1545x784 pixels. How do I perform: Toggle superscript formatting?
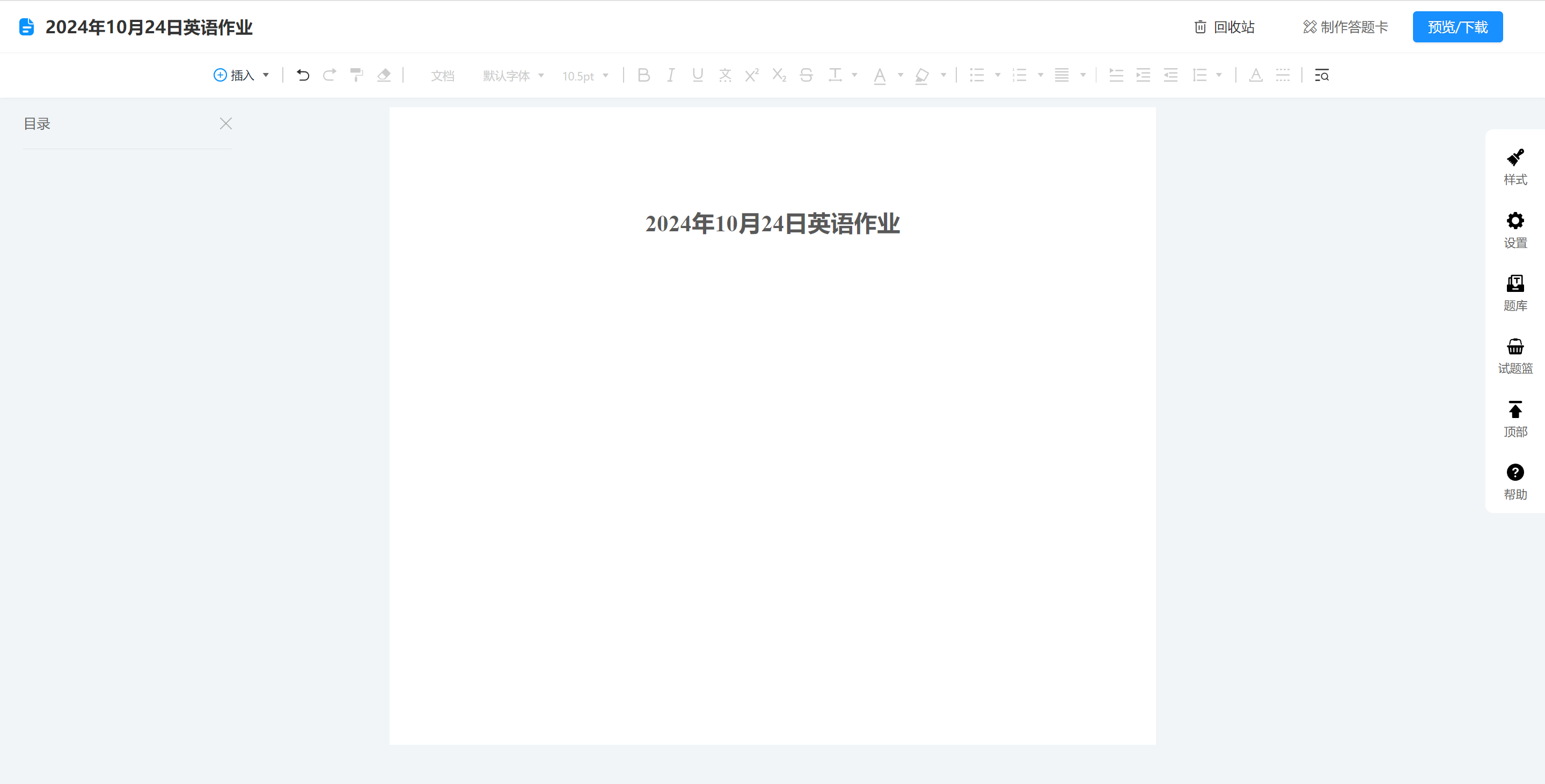coord(751,75)
